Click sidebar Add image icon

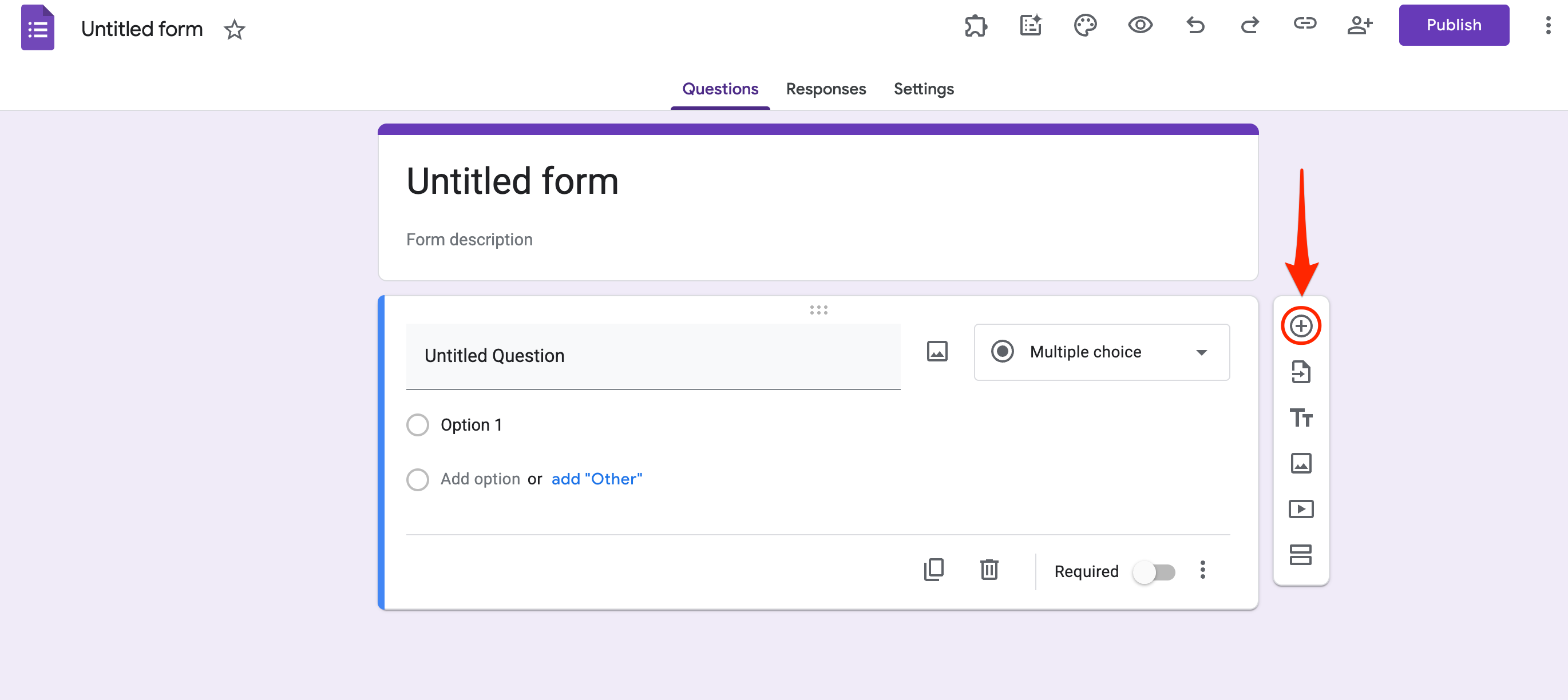coord(1300,463)
